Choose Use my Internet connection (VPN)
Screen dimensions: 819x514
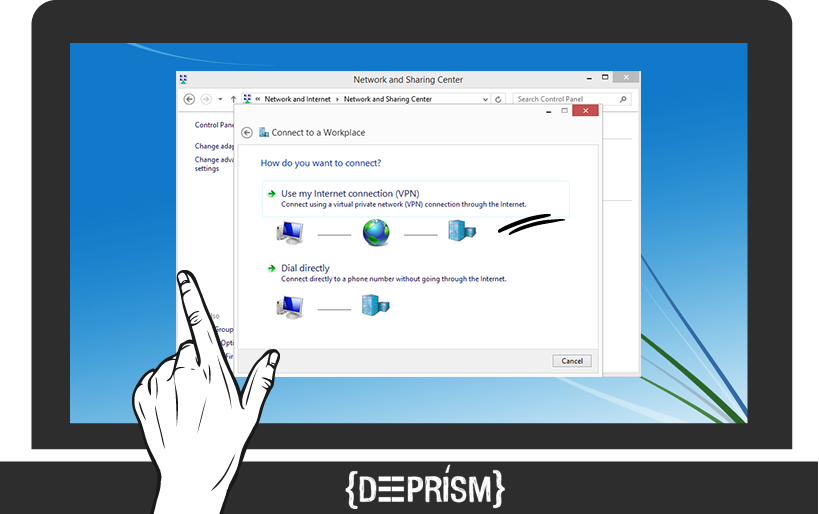coord(350,193)
